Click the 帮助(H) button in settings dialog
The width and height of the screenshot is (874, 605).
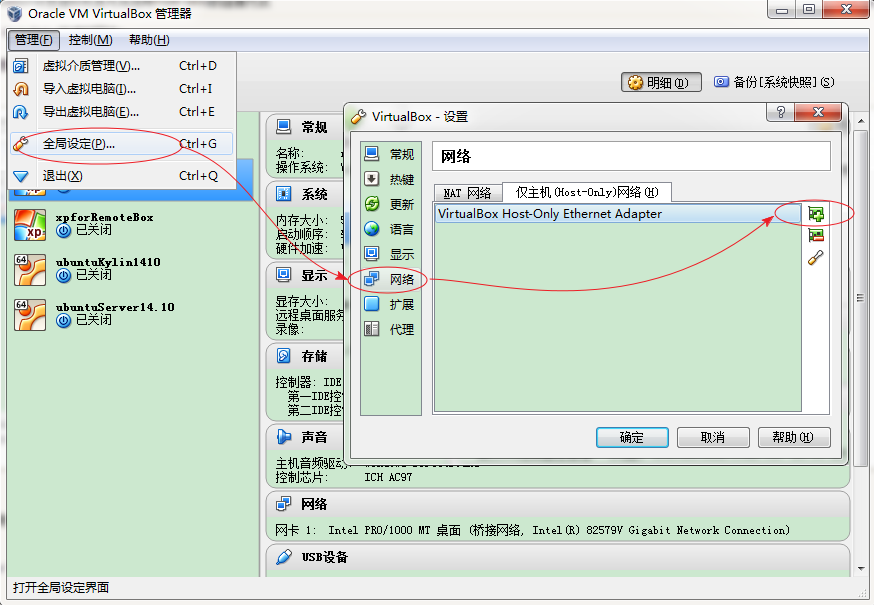(794, 438)
